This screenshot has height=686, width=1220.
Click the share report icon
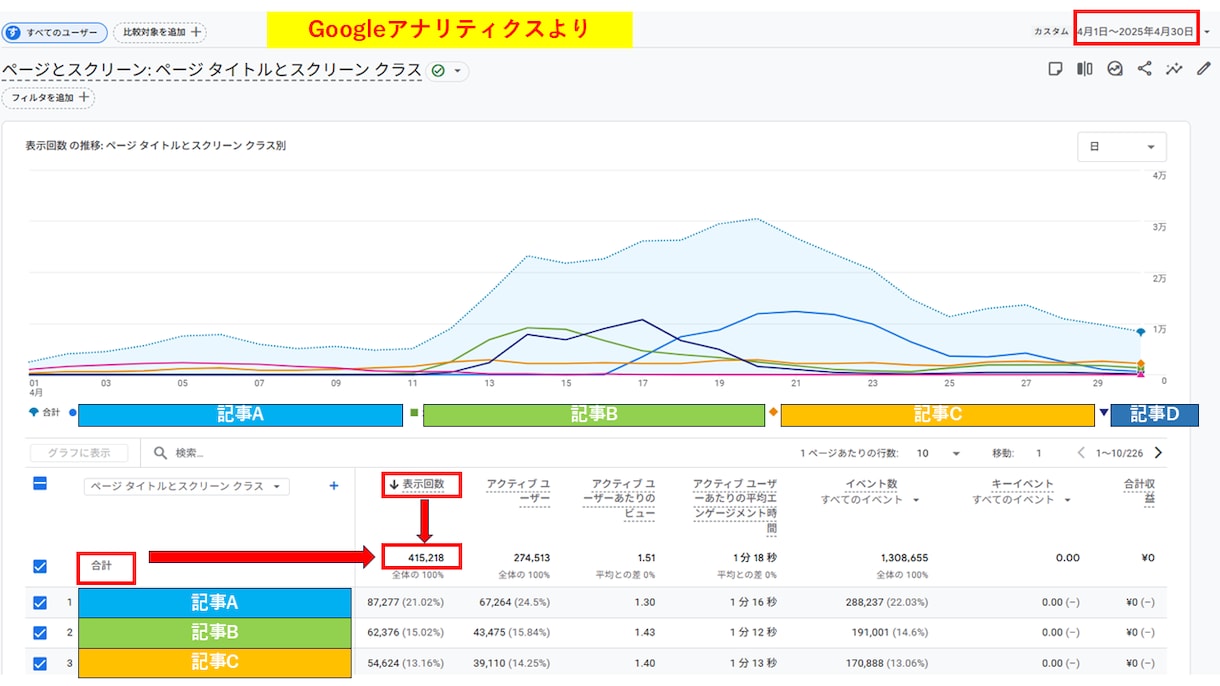(x=1145, y=69)
